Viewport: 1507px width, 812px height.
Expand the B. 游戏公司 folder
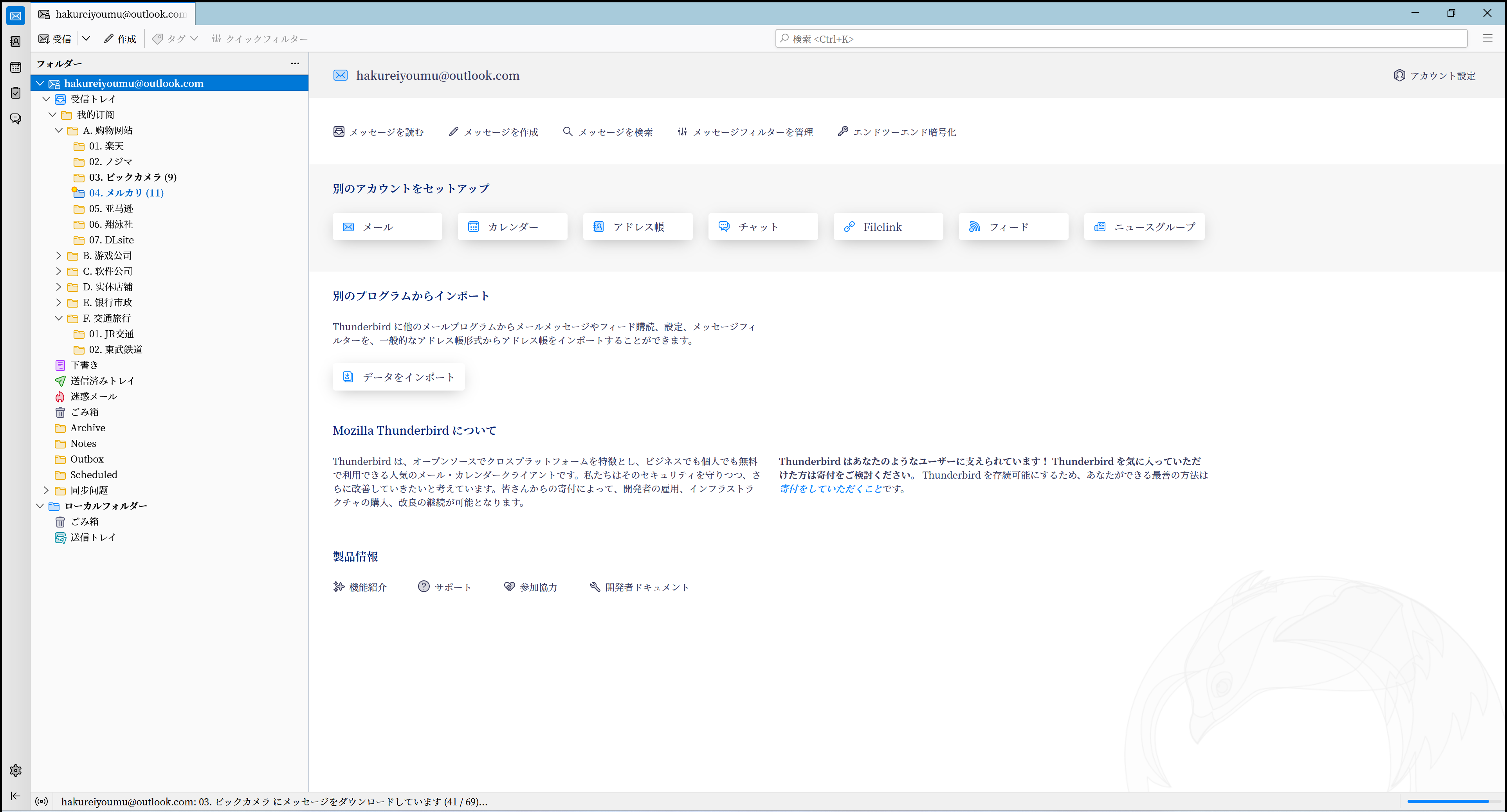(58, 256)
